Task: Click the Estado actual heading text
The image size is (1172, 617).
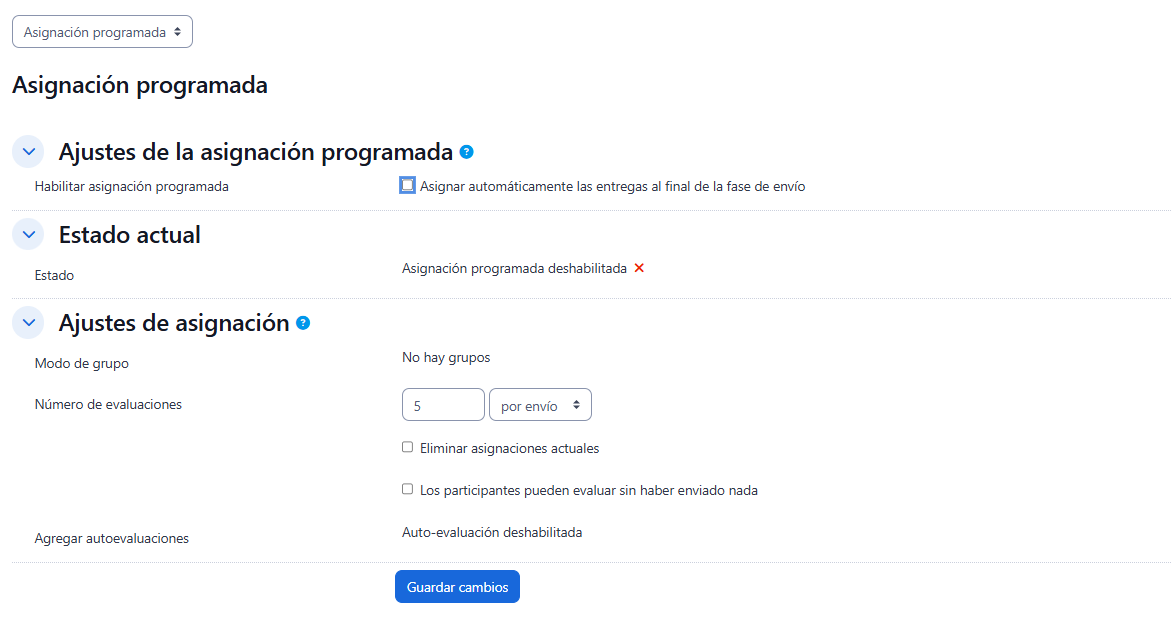Action: (130, 235)
